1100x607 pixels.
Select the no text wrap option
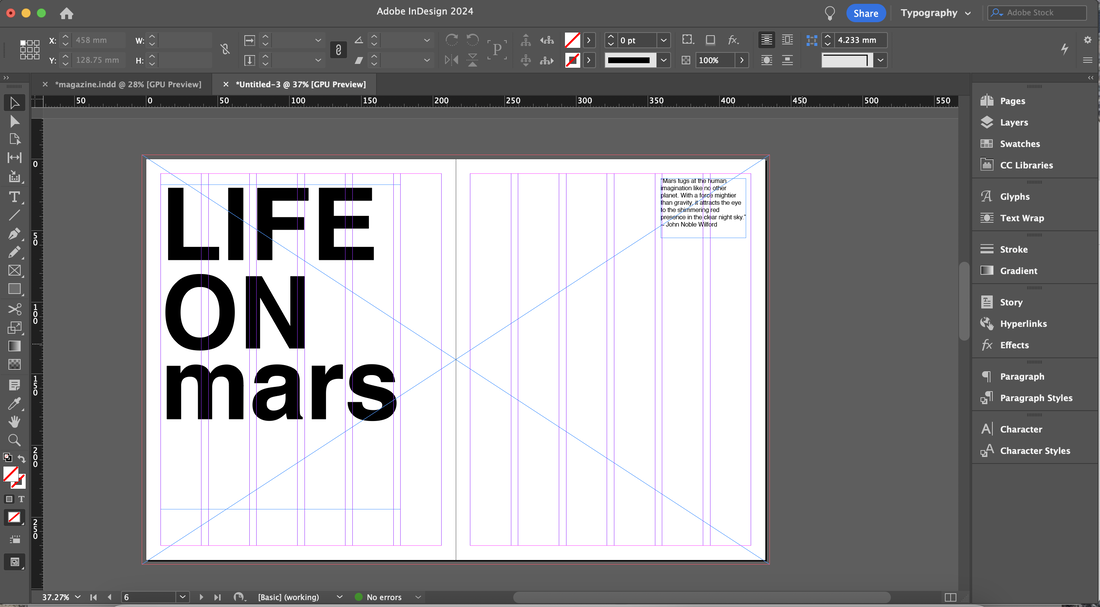[x=767, y=40]
